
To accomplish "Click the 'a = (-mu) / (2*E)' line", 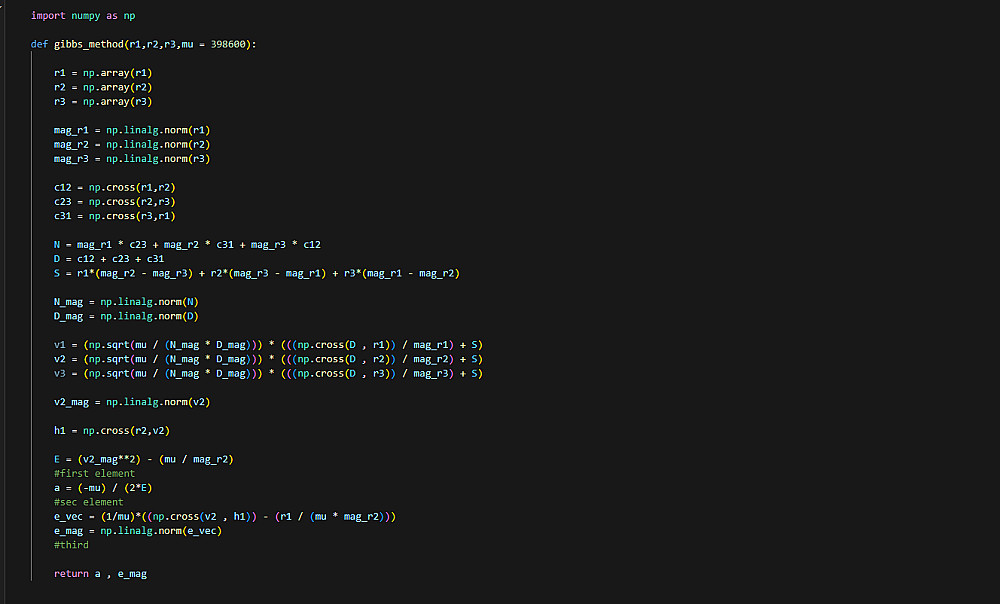I will 101,488.
